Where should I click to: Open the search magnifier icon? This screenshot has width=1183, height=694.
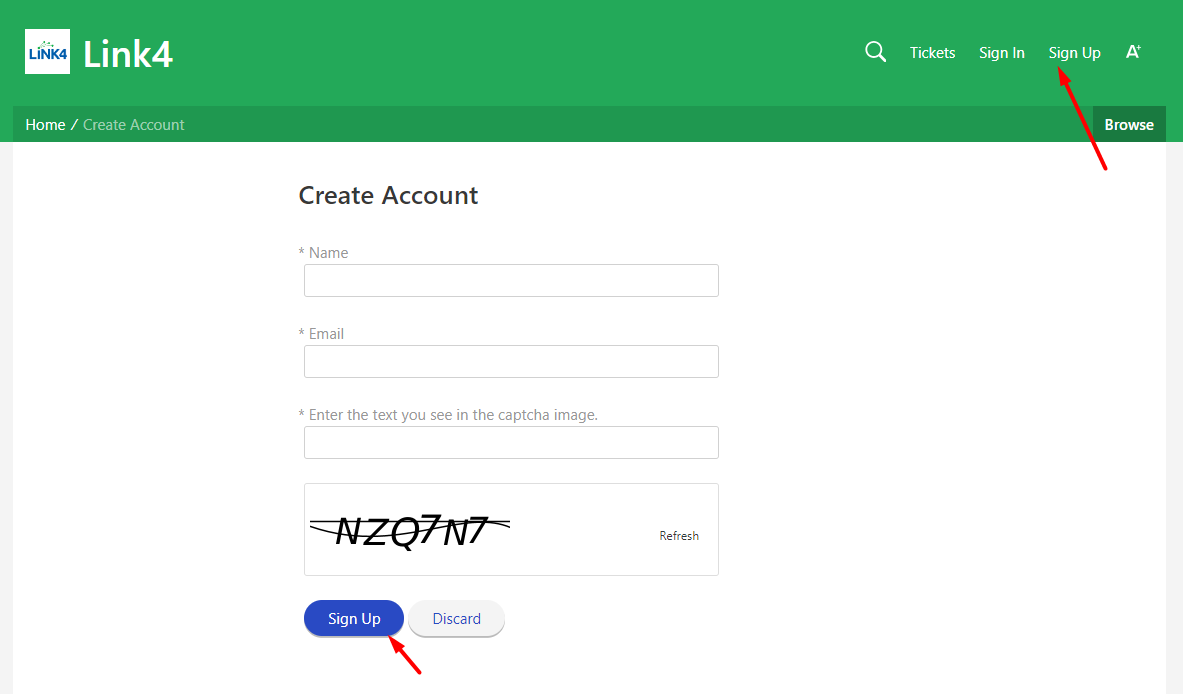click(x=875, y=52)
